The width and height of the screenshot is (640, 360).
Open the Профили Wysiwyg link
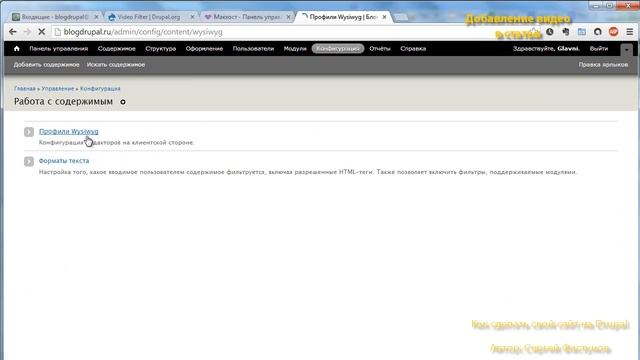(69, 131)
